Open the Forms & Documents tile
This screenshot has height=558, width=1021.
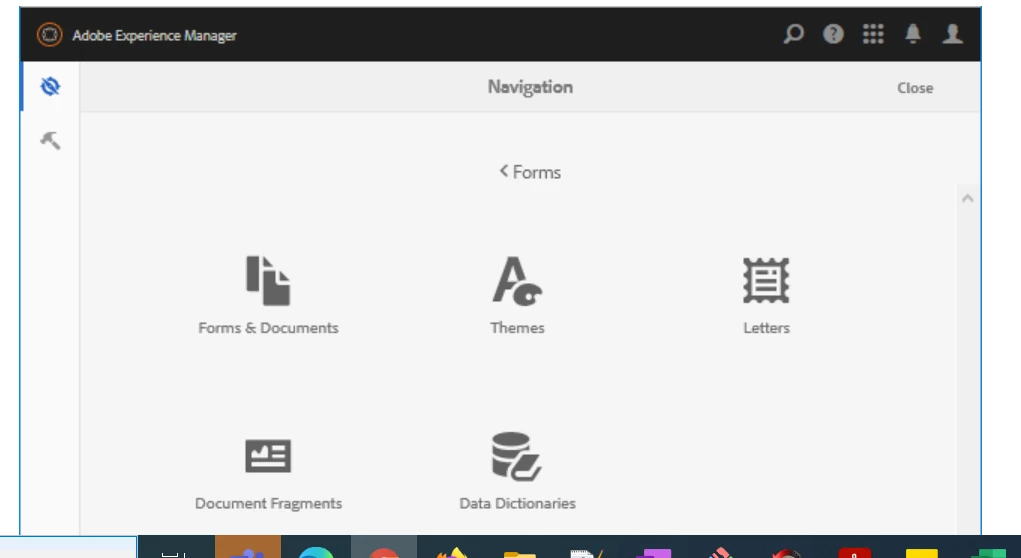click(x=268, y=295)
